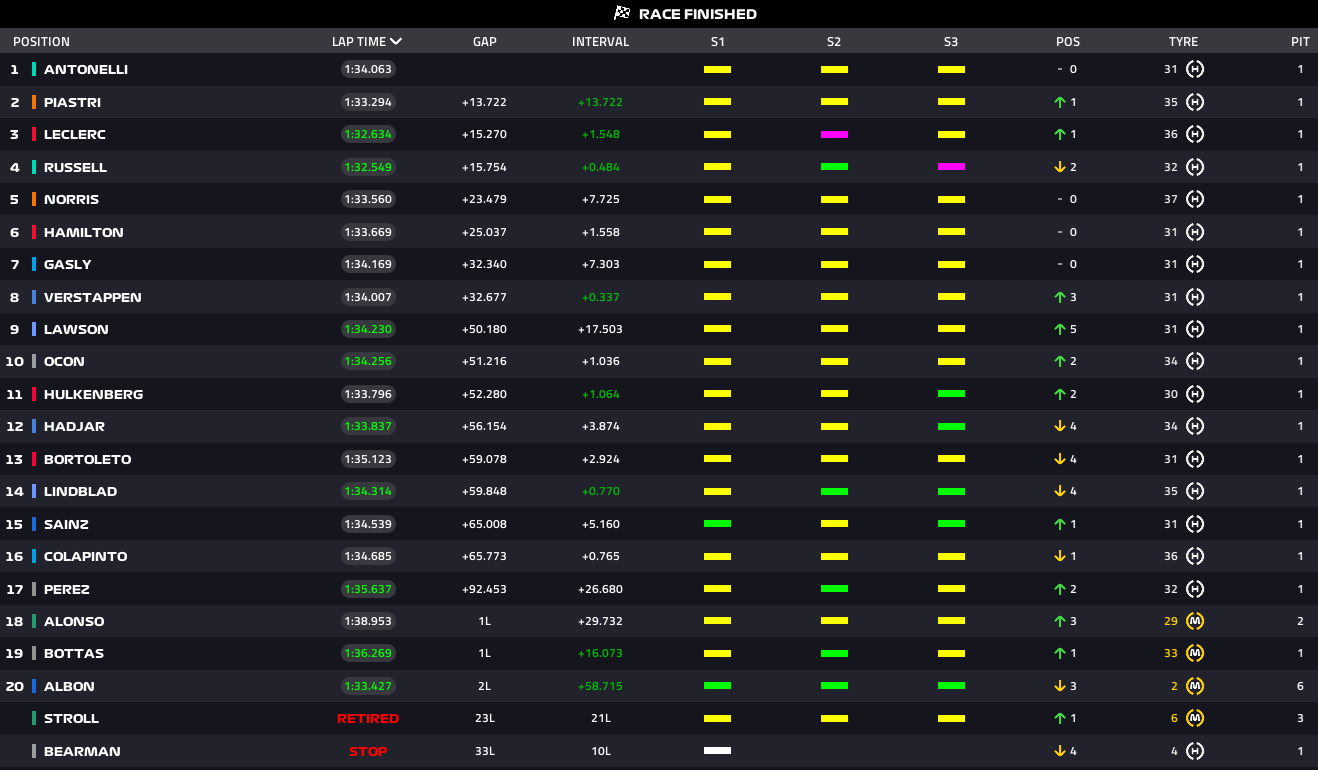The height and width of the screenshot is (770, 1318).
Task: Select driver name COLAPINTO
Action: pyautogui.click(x=86, y=556)
